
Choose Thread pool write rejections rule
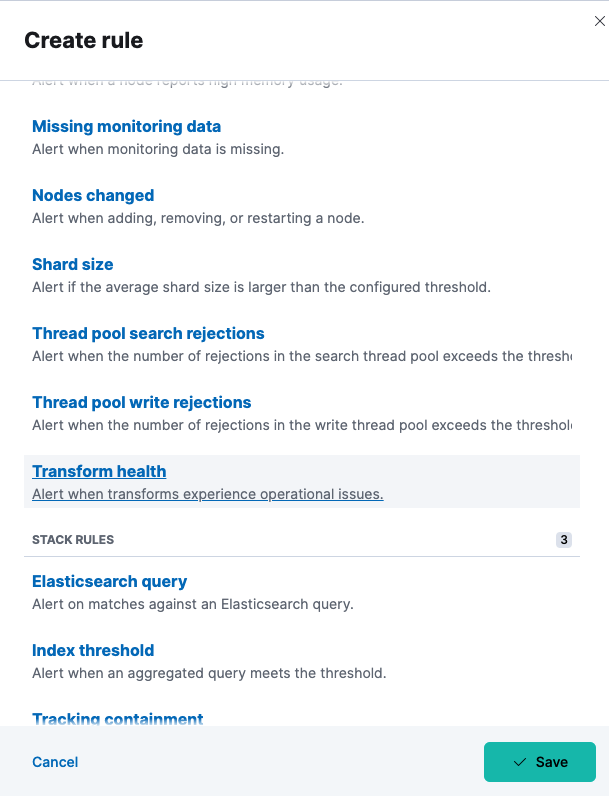141,403
